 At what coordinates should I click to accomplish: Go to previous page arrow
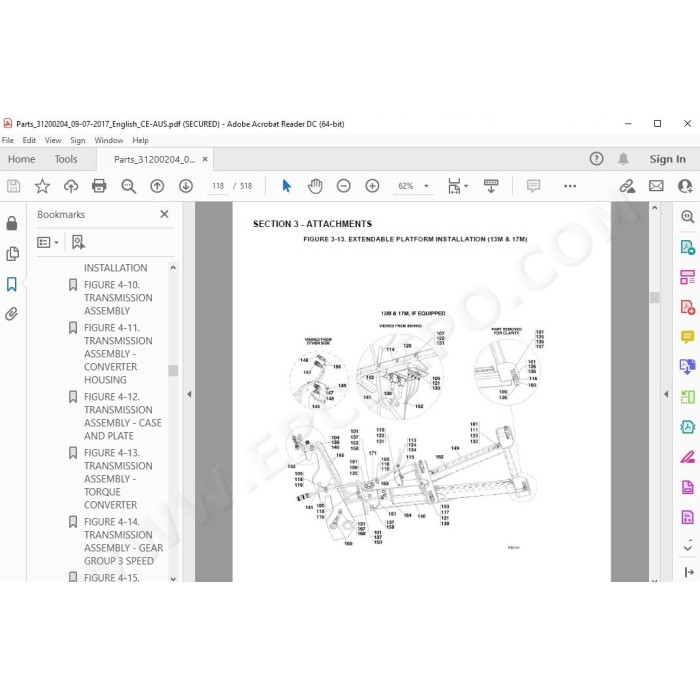tap(157, 186)
